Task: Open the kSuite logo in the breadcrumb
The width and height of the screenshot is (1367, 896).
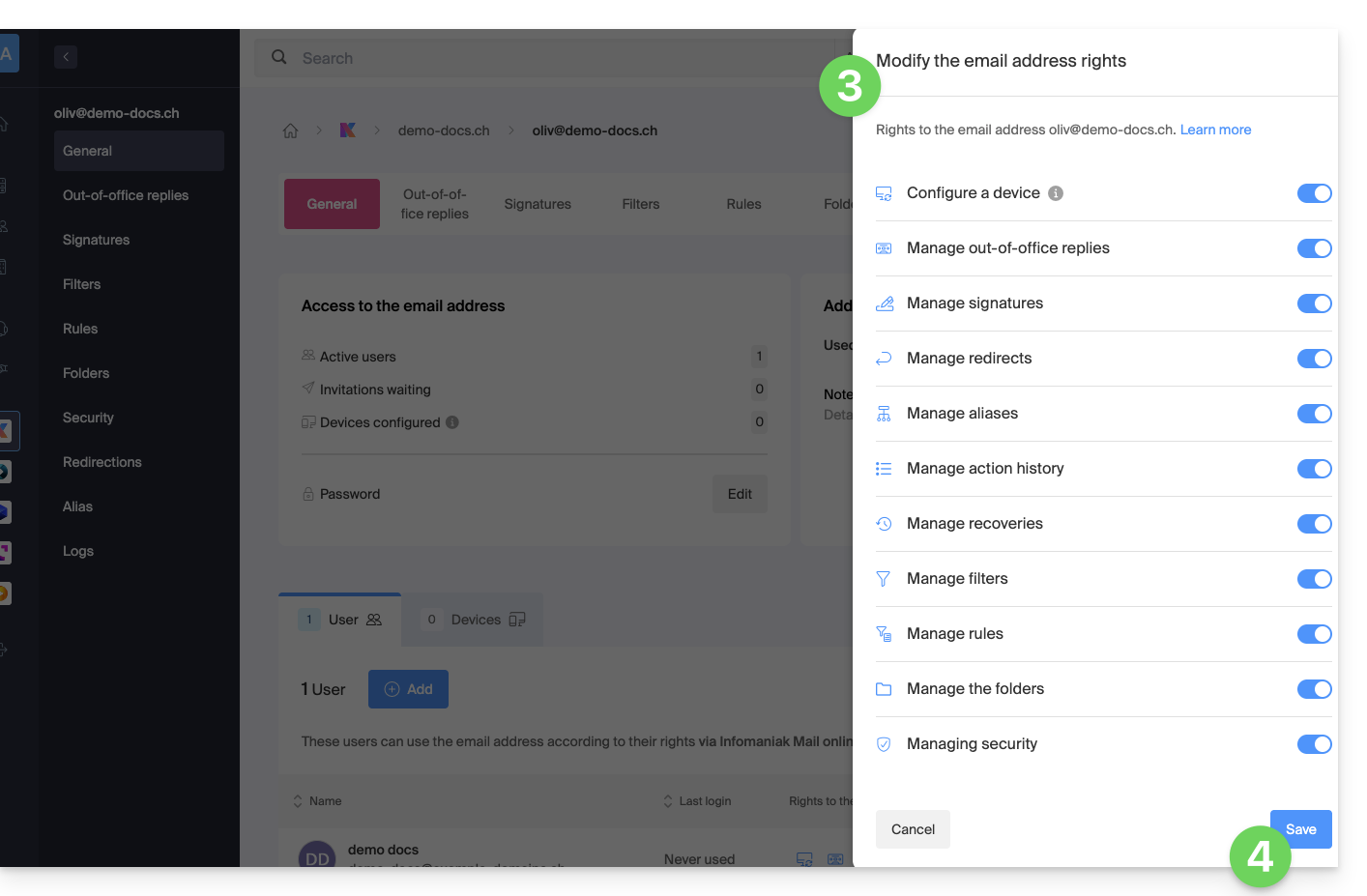Action: [348, 130]
